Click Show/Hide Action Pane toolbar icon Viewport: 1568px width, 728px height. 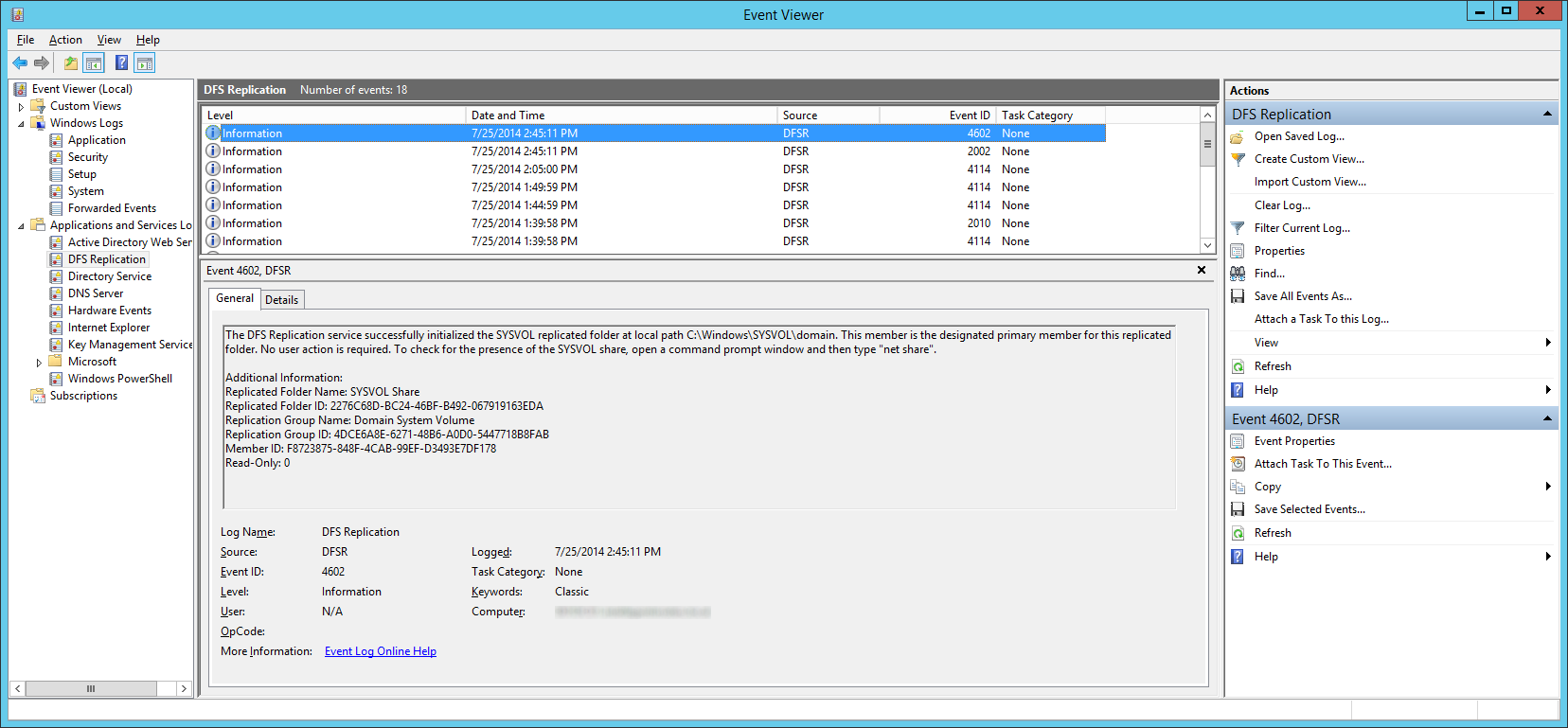click(x=145, y=63)
